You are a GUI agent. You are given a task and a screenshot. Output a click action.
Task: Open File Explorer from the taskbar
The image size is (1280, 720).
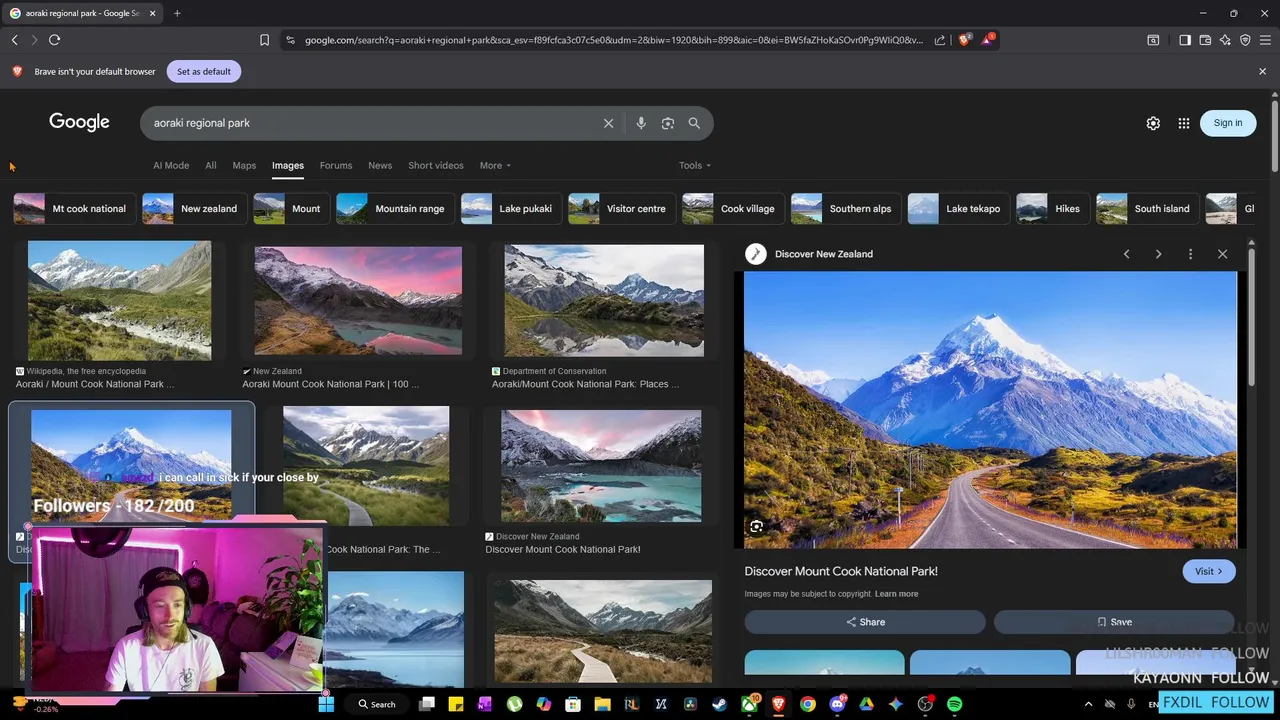(x=602, y=704)
